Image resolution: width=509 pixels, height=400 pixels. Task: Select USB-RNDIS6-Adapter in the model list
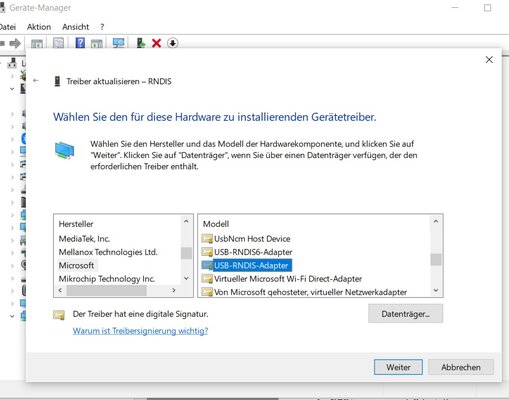pos(253,252)
